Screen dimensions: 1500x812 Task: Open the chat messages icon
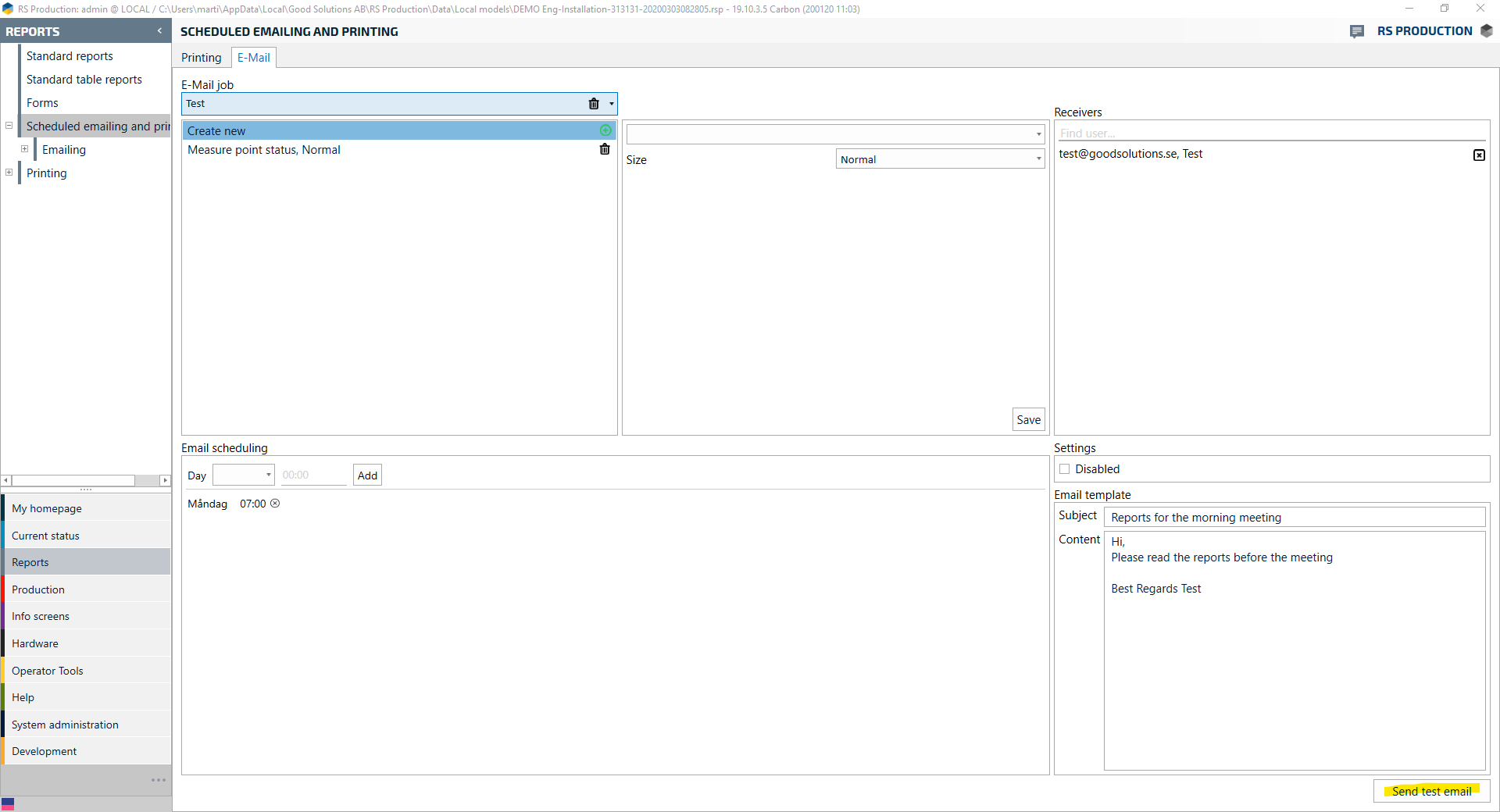[x=1357, y=31]
